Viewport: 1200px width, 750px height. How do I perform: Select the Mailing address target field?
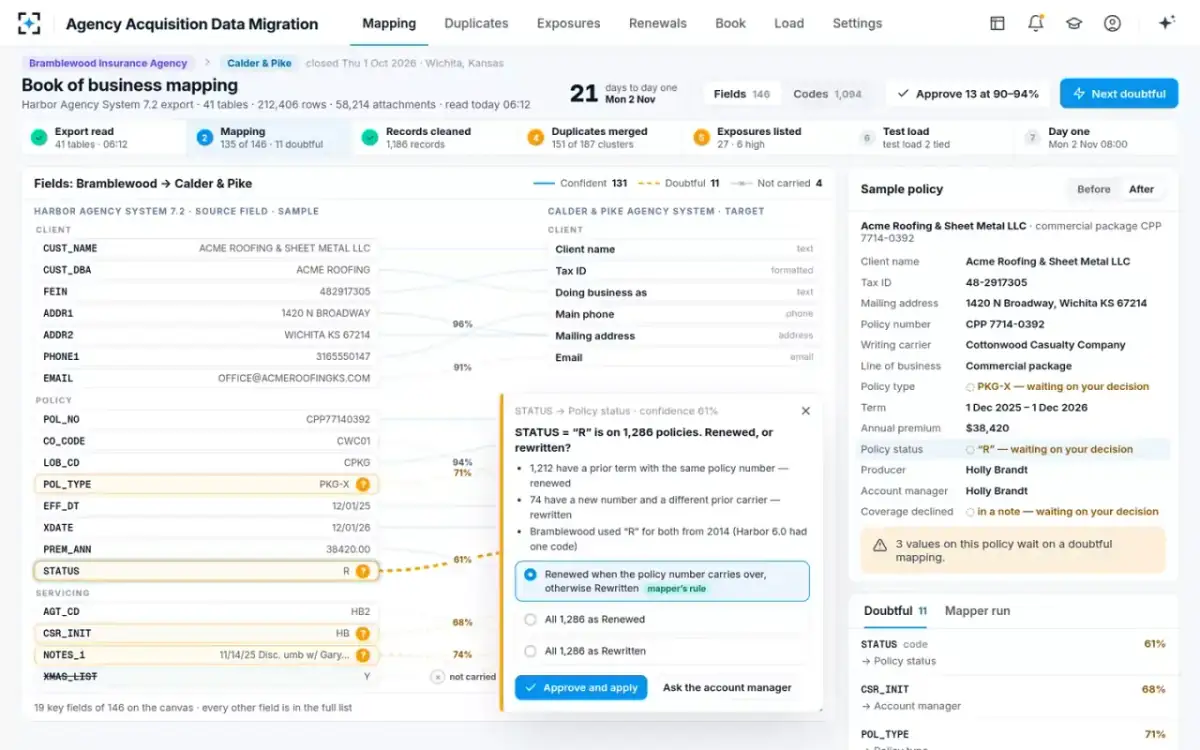[684, 336]
